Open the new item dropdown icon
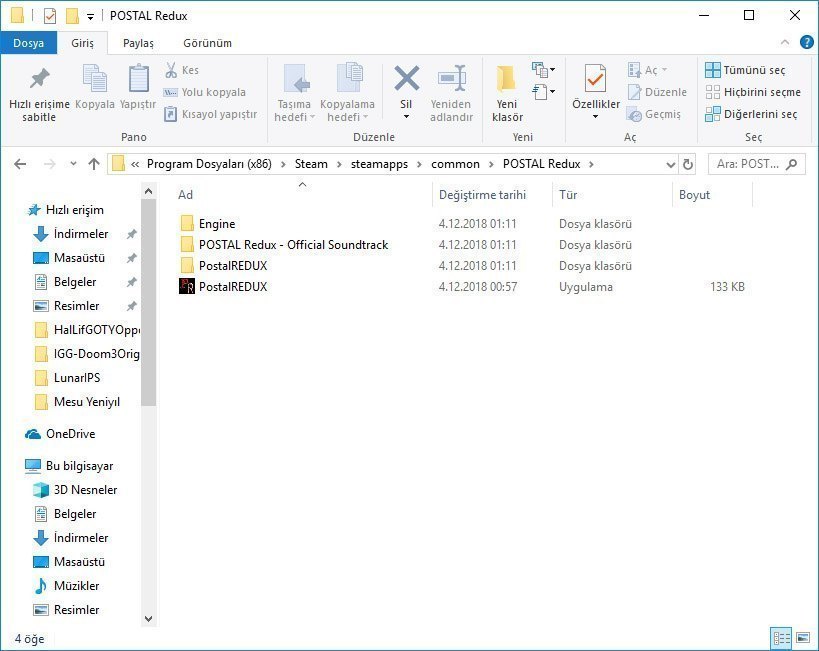The image size is (819, 651). tap(543, 69)
